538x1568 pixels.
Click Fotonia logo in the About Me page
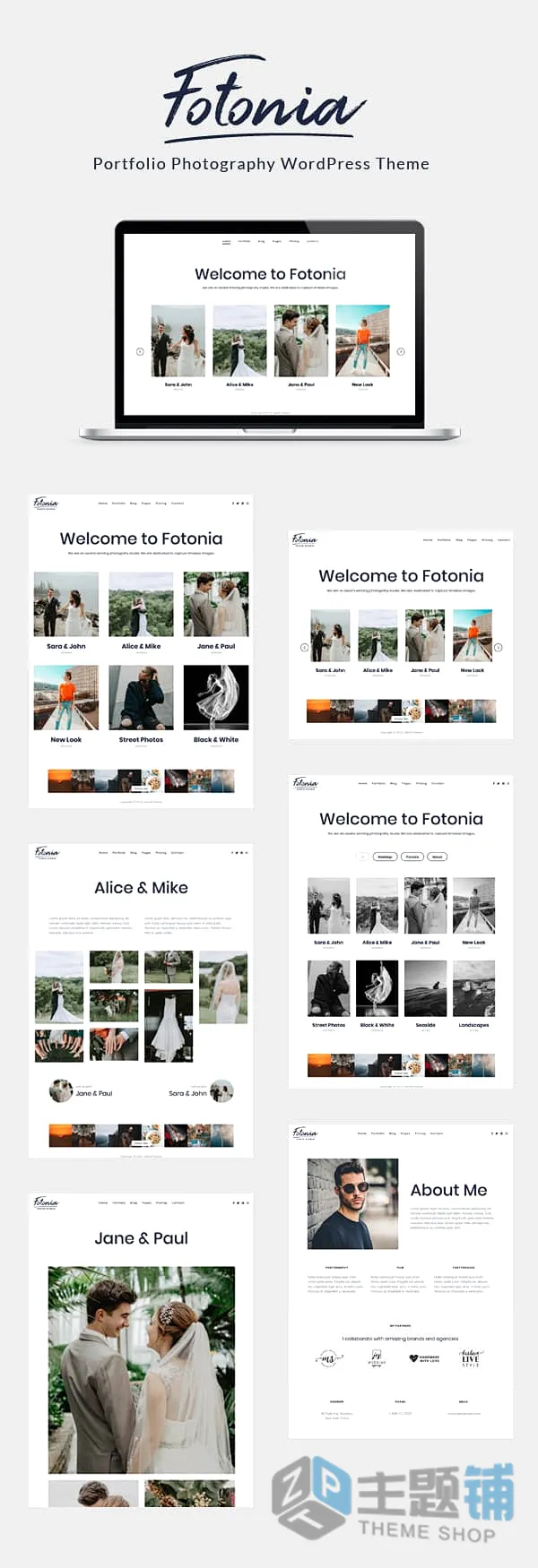point(305,1133)
